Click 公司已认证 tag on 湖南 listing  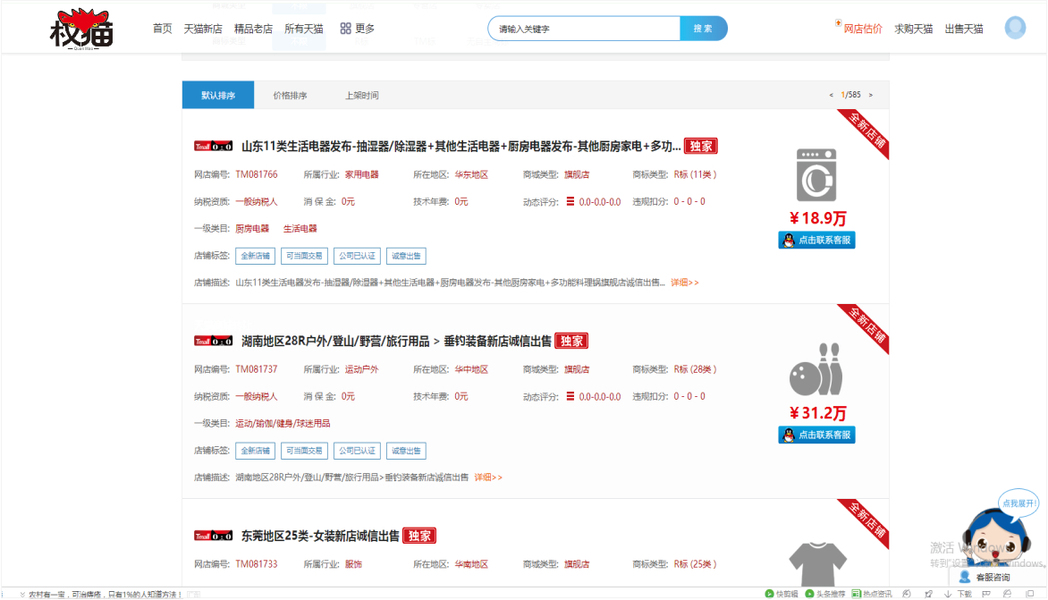[357, 451]
